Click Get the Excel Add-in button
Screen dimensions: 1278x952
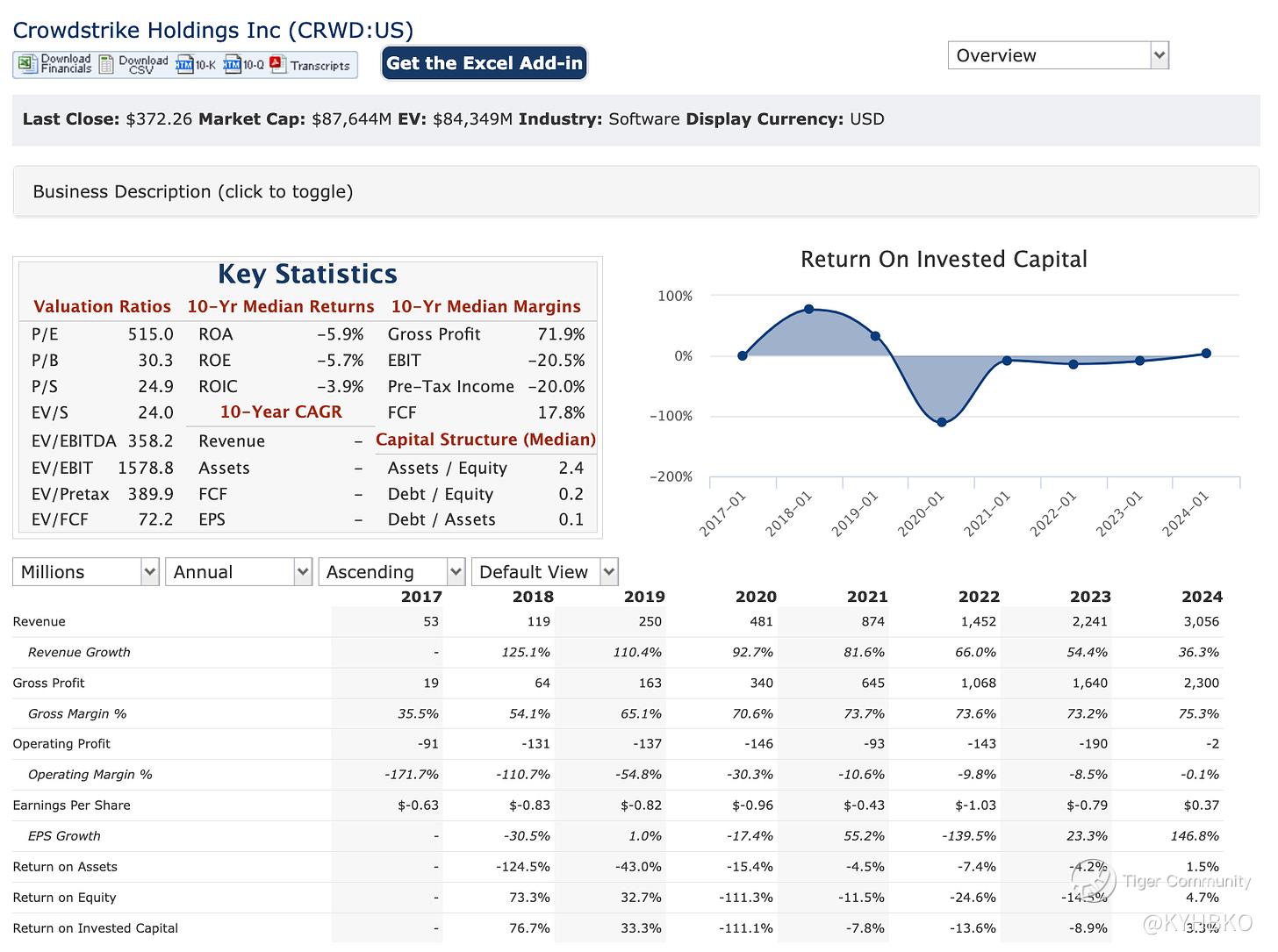click(484, 63)
